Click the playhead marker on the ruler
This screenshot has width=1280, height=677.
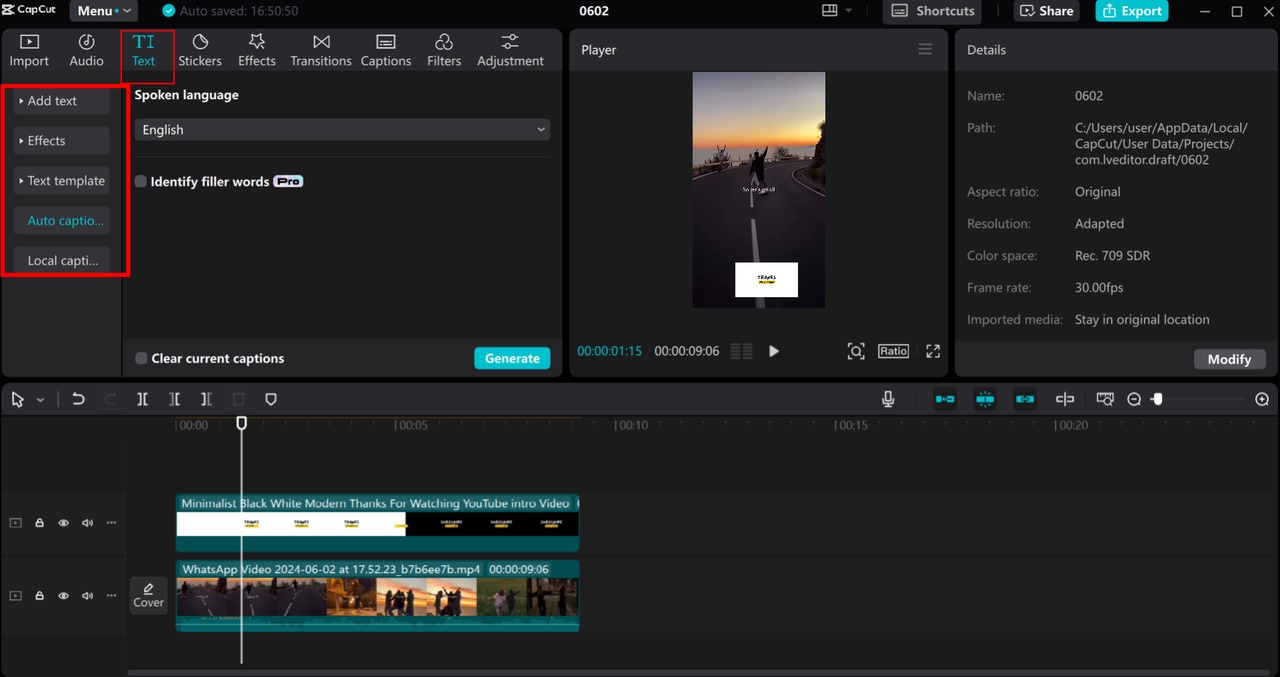click(x=241, y=423)
